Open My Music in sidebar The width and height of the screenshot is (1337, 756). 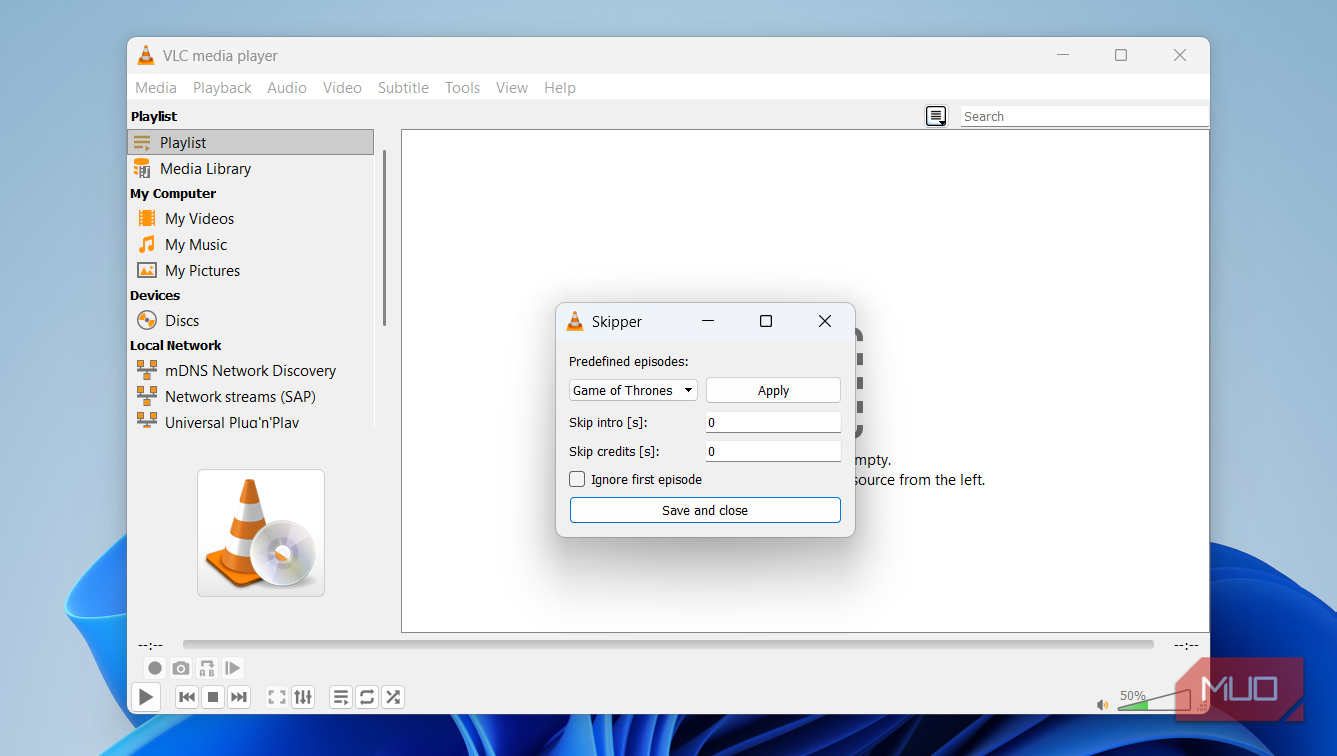point(250,245)
